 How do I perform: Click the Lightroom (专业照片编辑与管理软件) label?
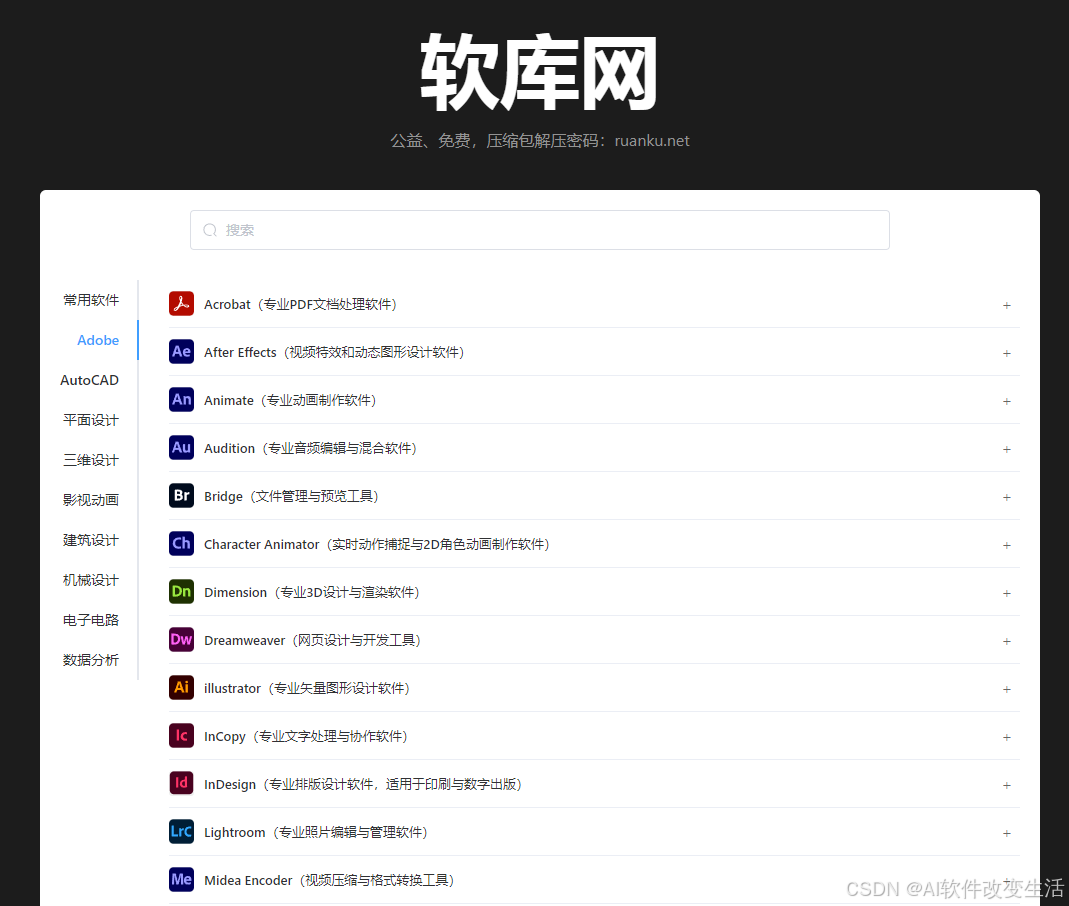pos(316,832)
